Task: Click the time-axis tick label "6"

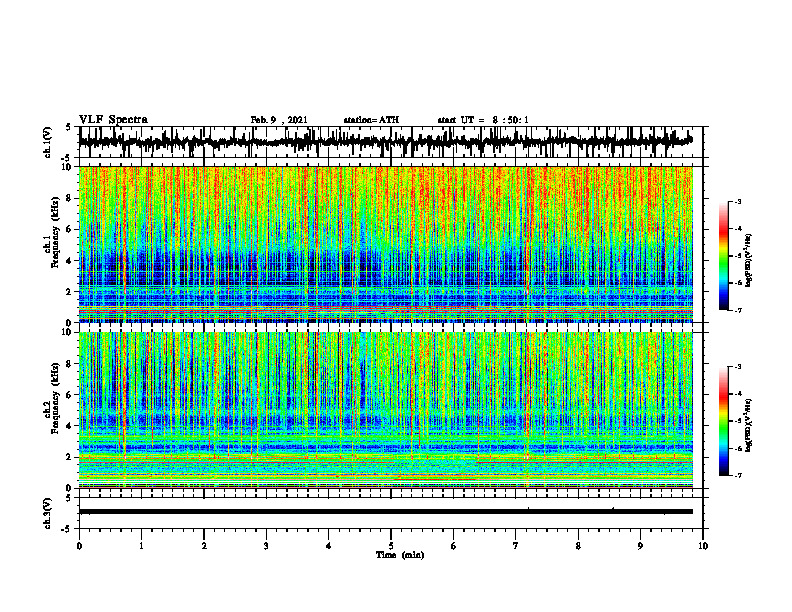Action: click(454, 546)
